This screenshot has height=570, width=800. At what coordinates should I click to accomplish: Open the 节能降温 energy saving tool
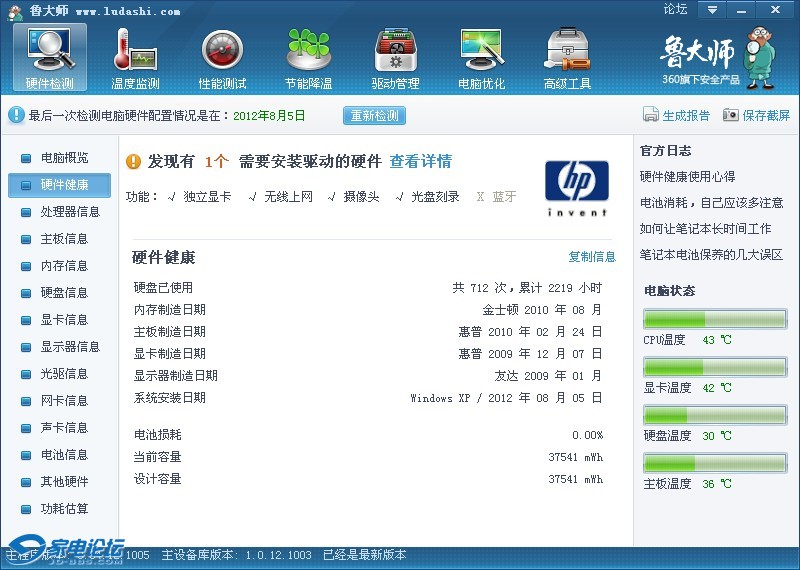coord(309,58)
